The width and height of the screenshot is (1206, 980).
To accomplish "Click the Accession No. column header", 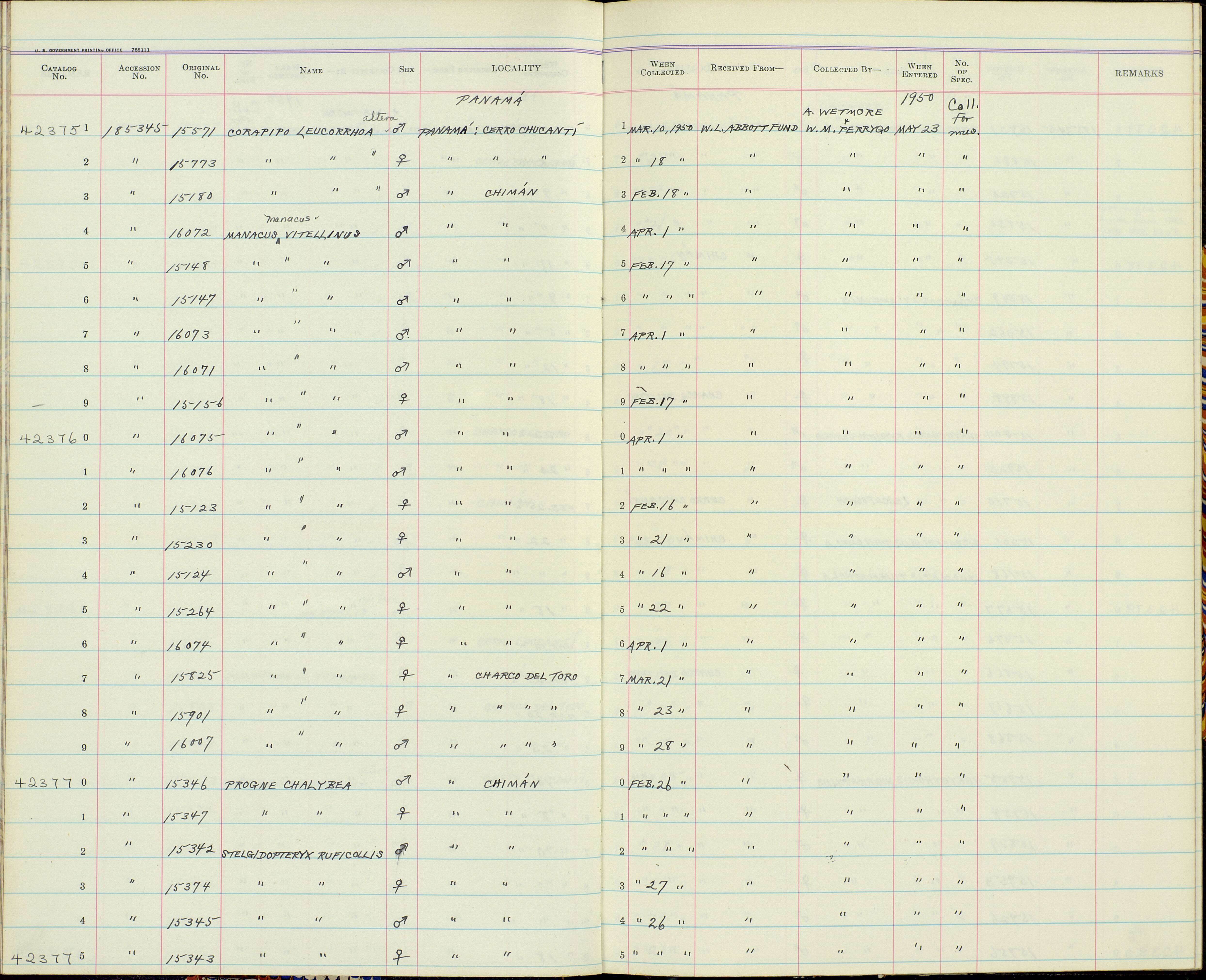I will coord(139,72).
